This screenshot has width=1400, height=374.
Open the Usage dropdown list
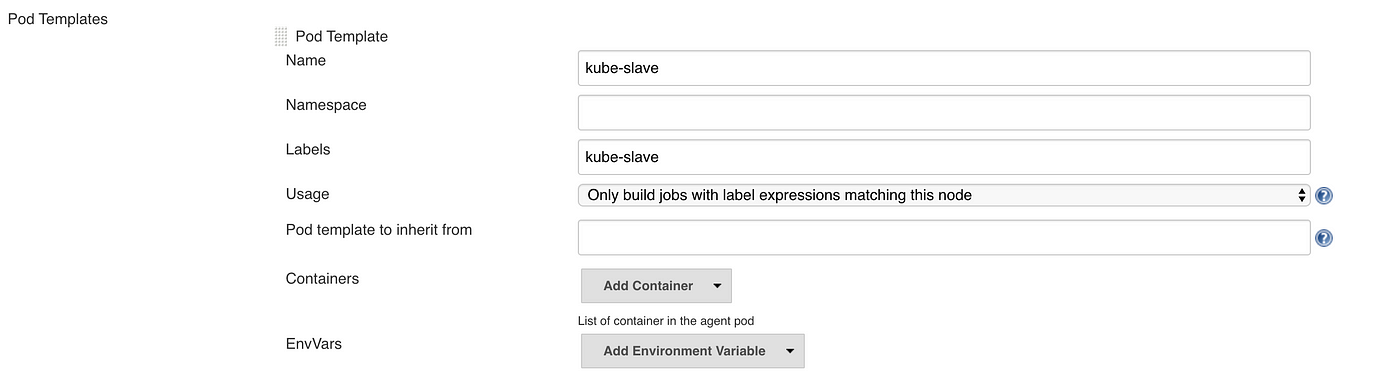tap(944, 195)
